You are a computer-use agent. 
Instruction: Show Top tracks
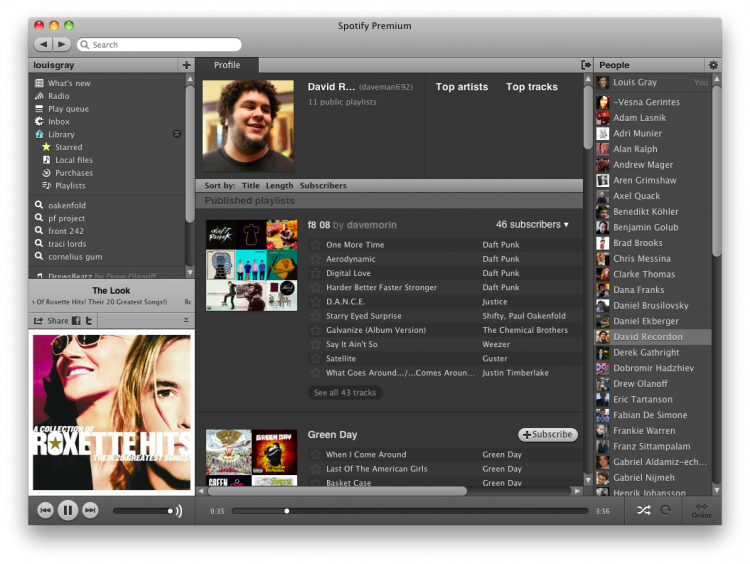(x=532, y=87)
